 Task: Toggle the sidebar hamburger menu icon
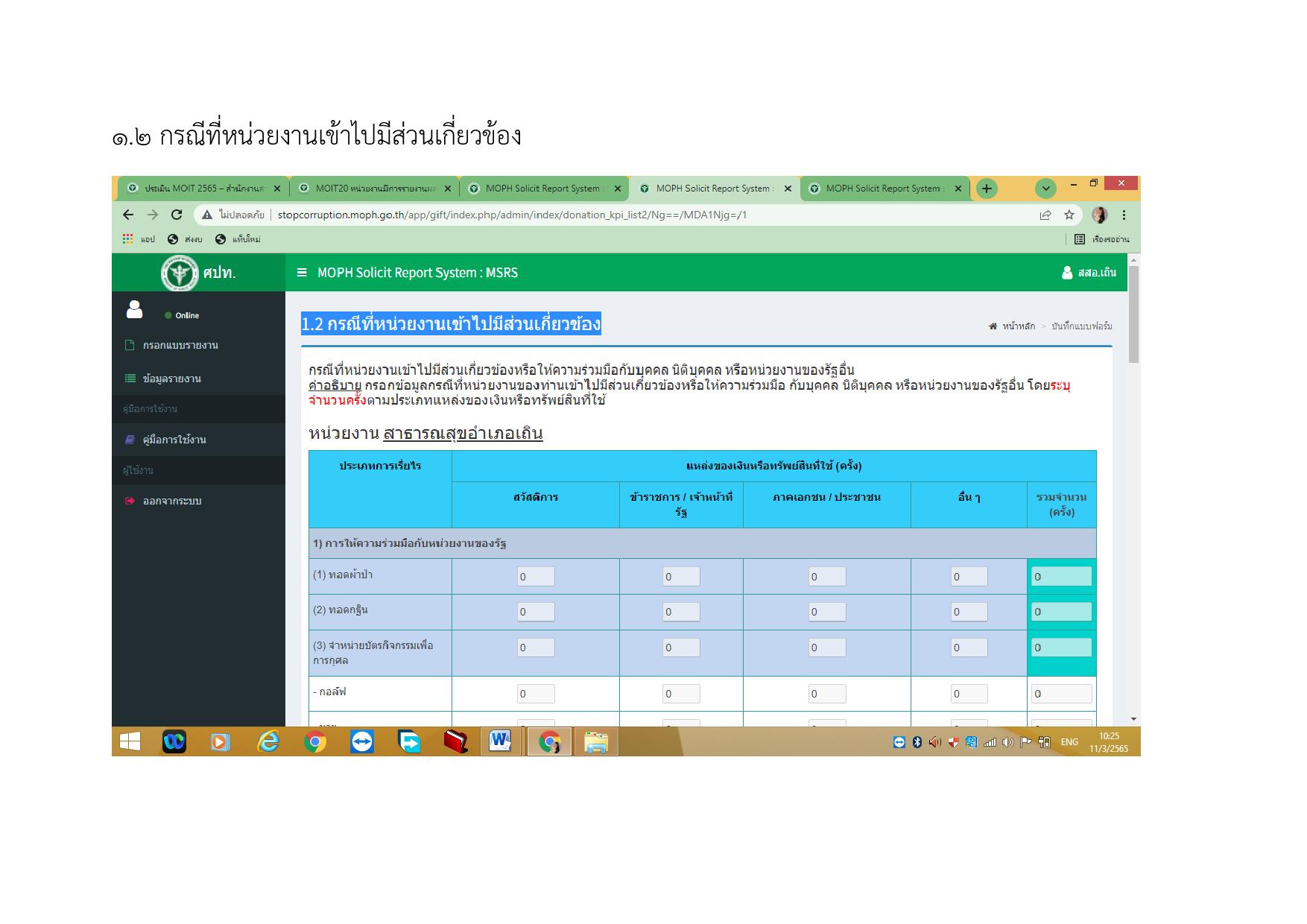302,273
